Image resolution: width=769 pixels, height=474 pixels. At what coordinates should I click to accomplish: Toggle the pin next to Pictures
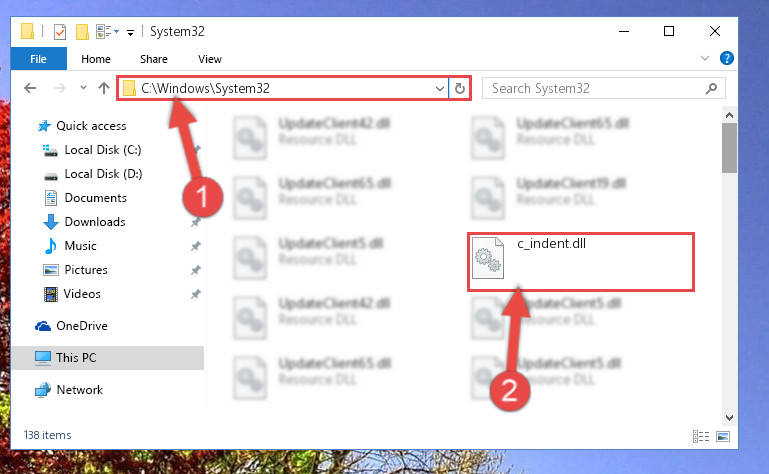(x=195, y=270)
